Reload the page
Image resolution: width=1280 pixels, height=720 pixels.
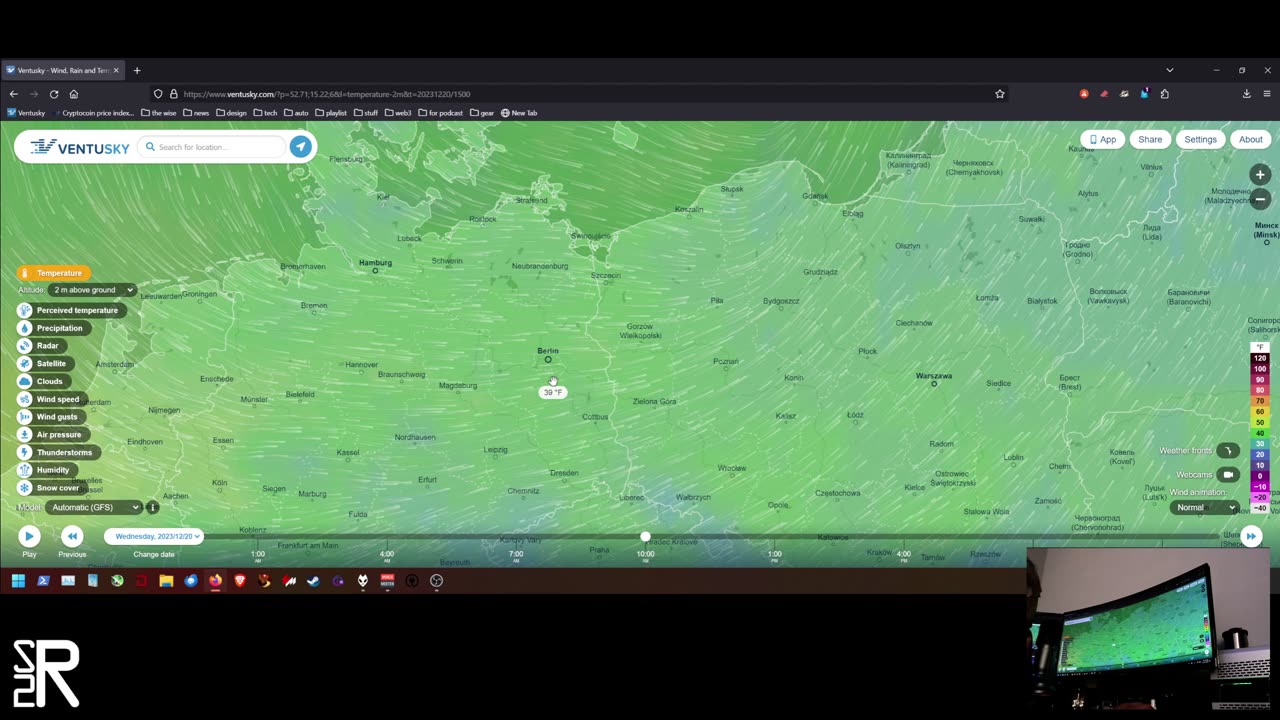(54, 94)
